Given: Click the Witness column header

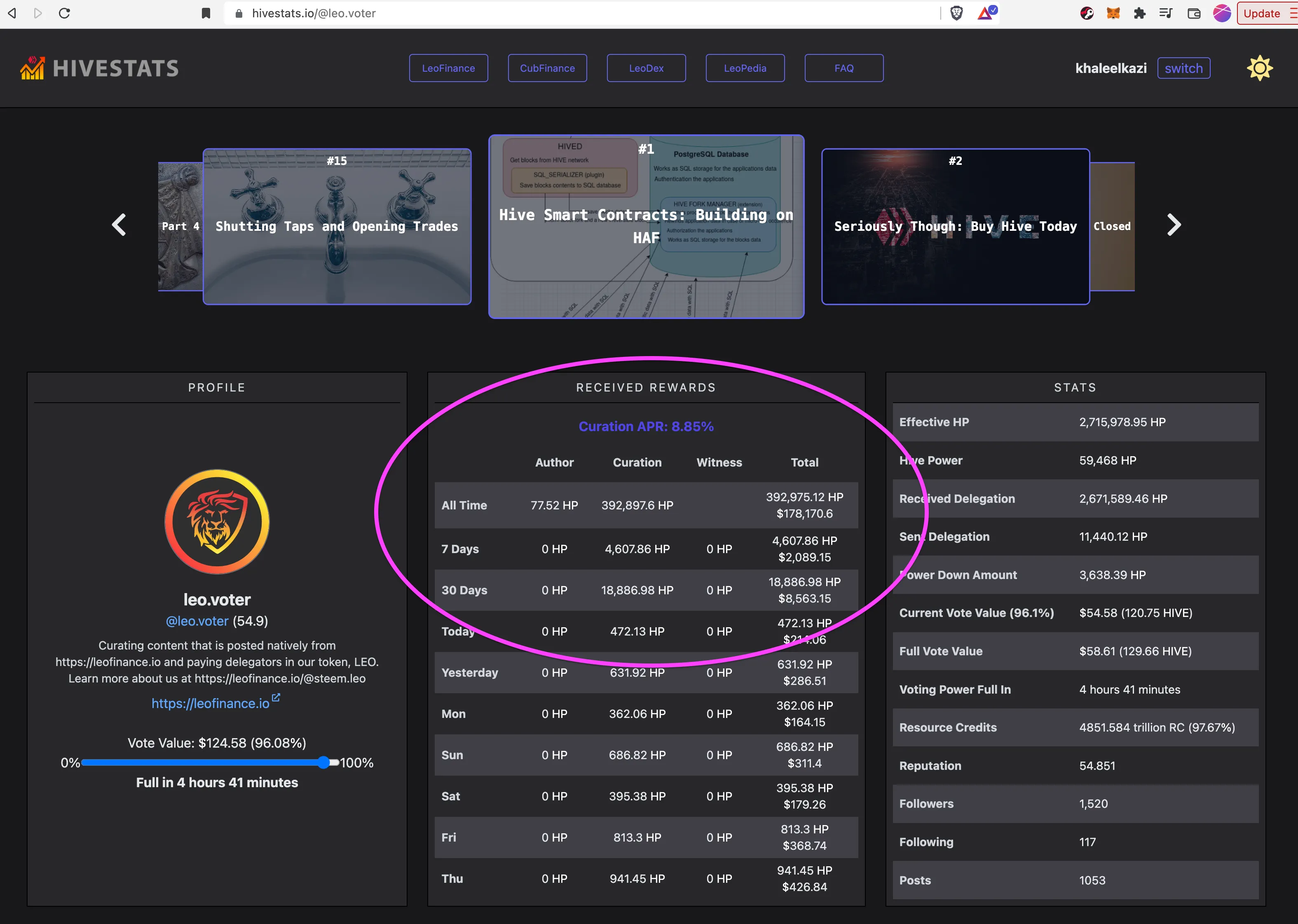Looking at the screenshot, I should [719, 462].
